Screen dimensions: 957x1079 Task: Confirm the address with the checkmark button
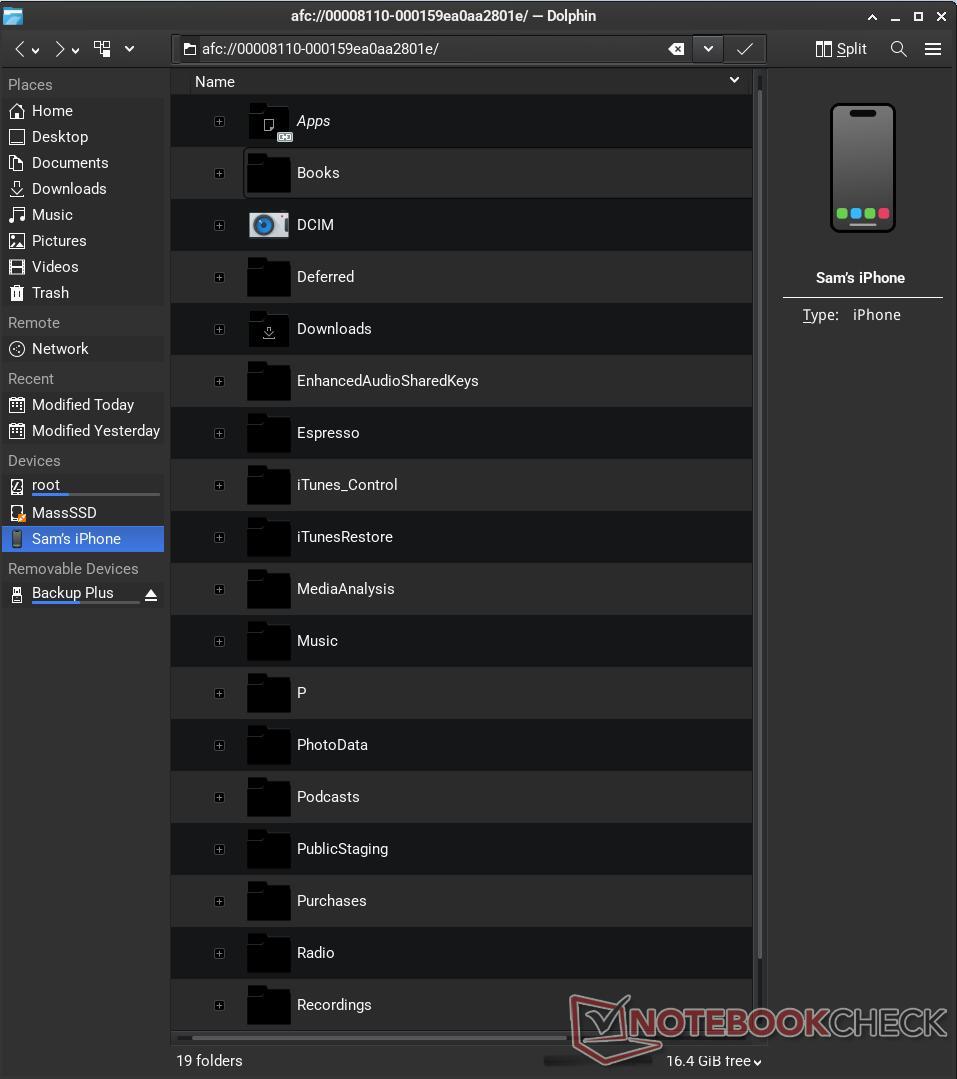pyautogui.click(x=744, y=48)
